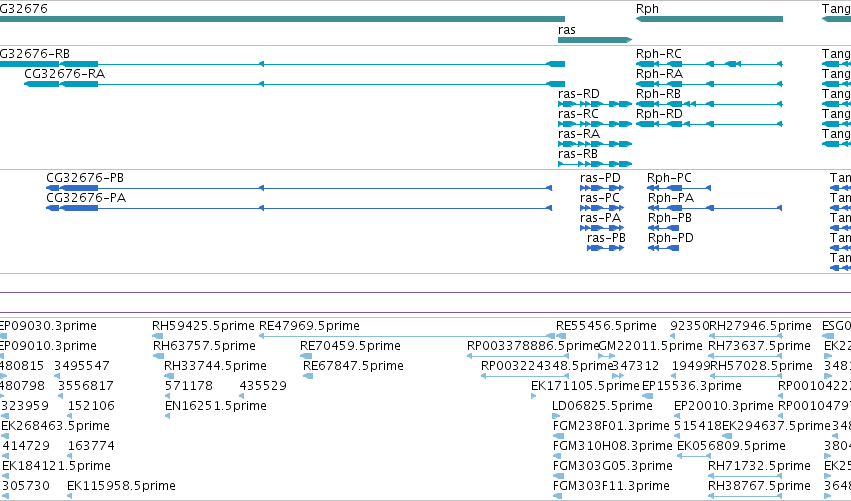Click the teal ras gene arrow bar

[595, 40]
